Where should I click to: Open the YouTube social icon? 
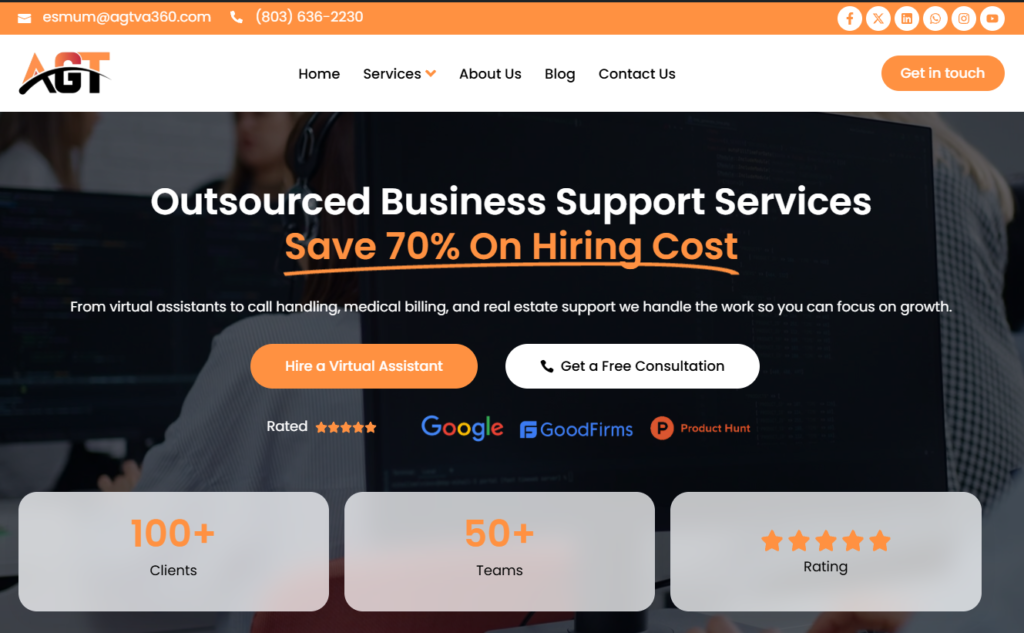tap(992, 18)
